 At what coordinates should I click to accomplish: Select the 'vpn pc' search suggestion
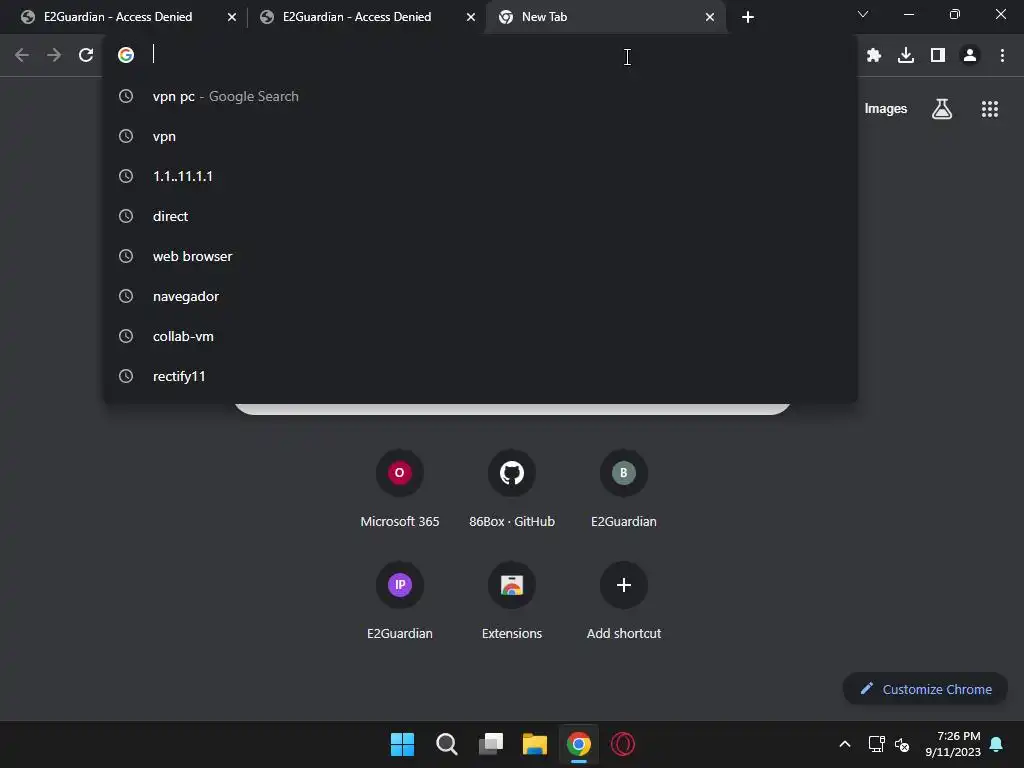point(481,97)
